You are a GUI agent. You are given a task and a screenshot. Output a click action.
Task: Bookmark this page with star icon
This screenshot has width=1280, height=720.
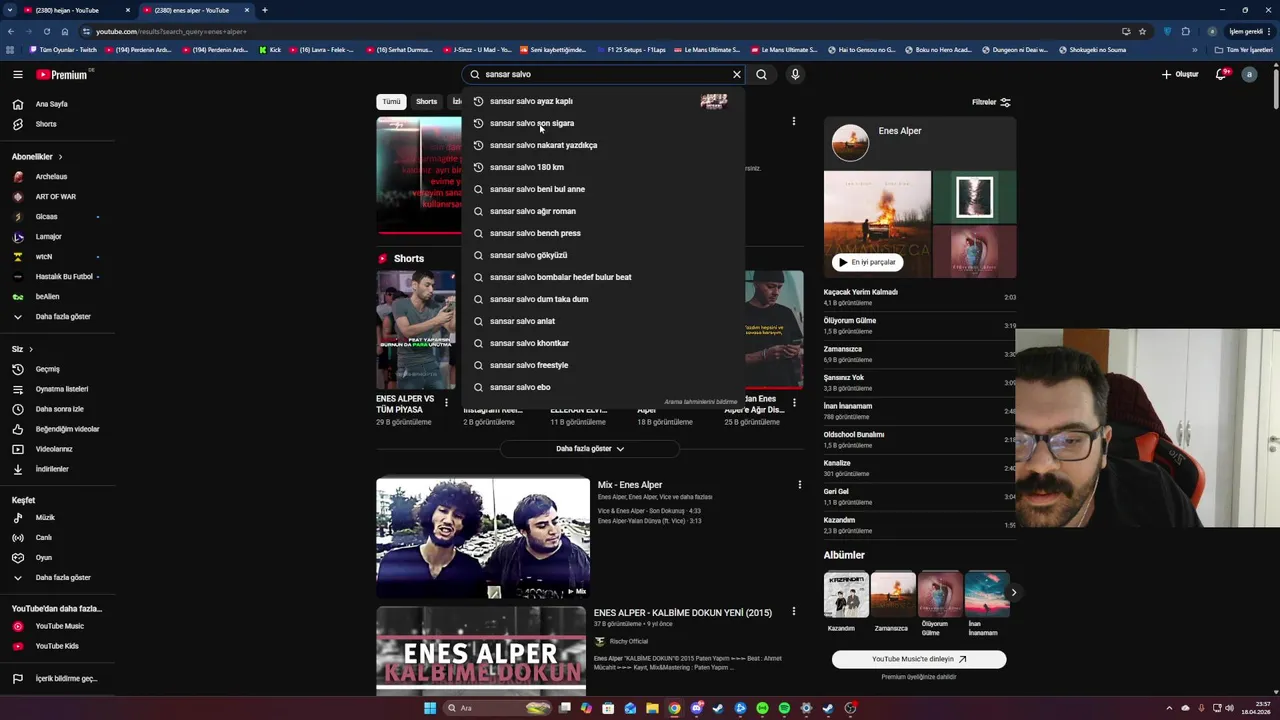tap(1143, 31)
